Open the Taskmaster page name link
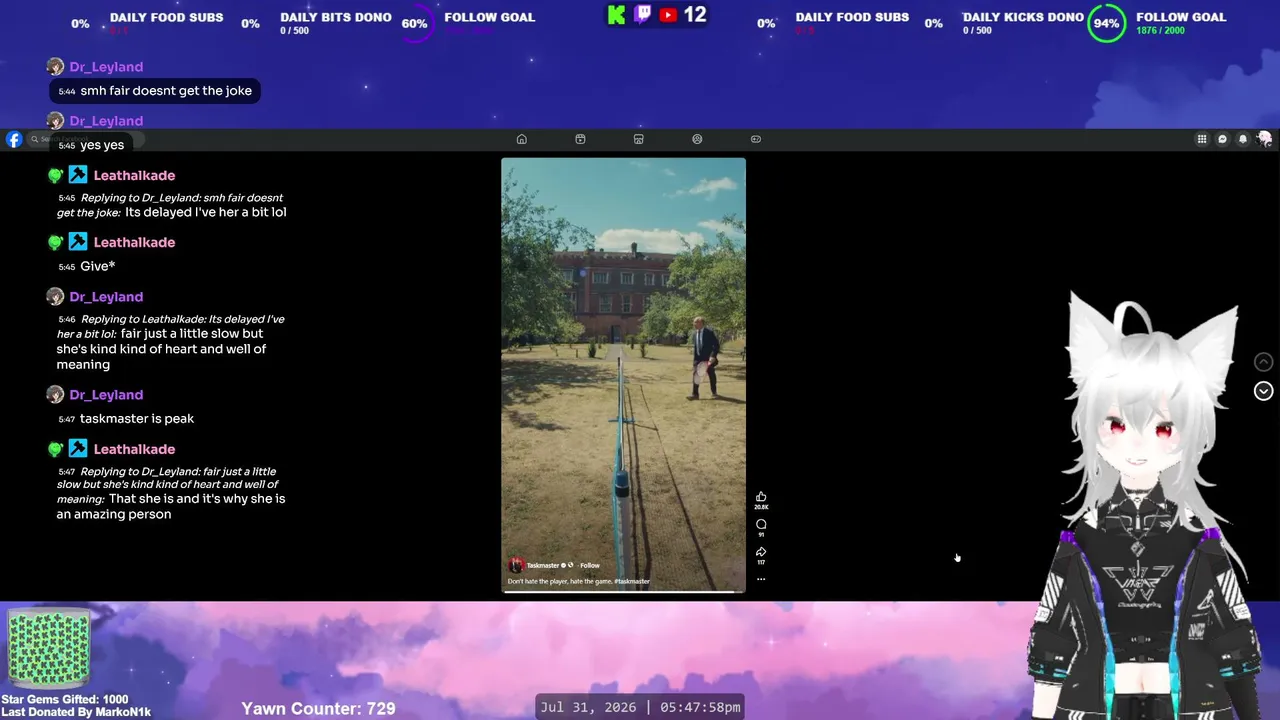Screen dimensions: 1280x720 coord(544,565)
